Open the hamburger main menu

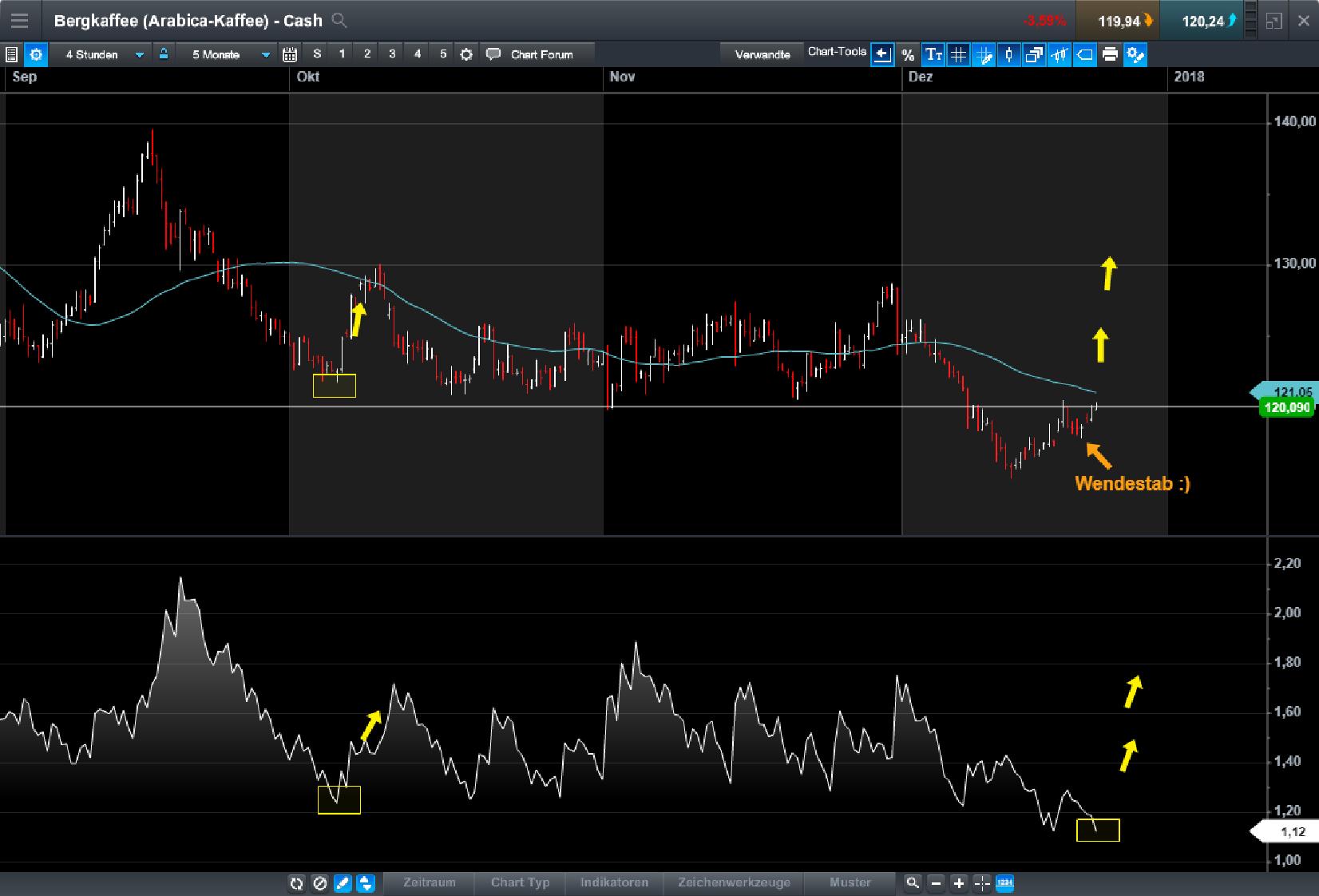(19, 21)
